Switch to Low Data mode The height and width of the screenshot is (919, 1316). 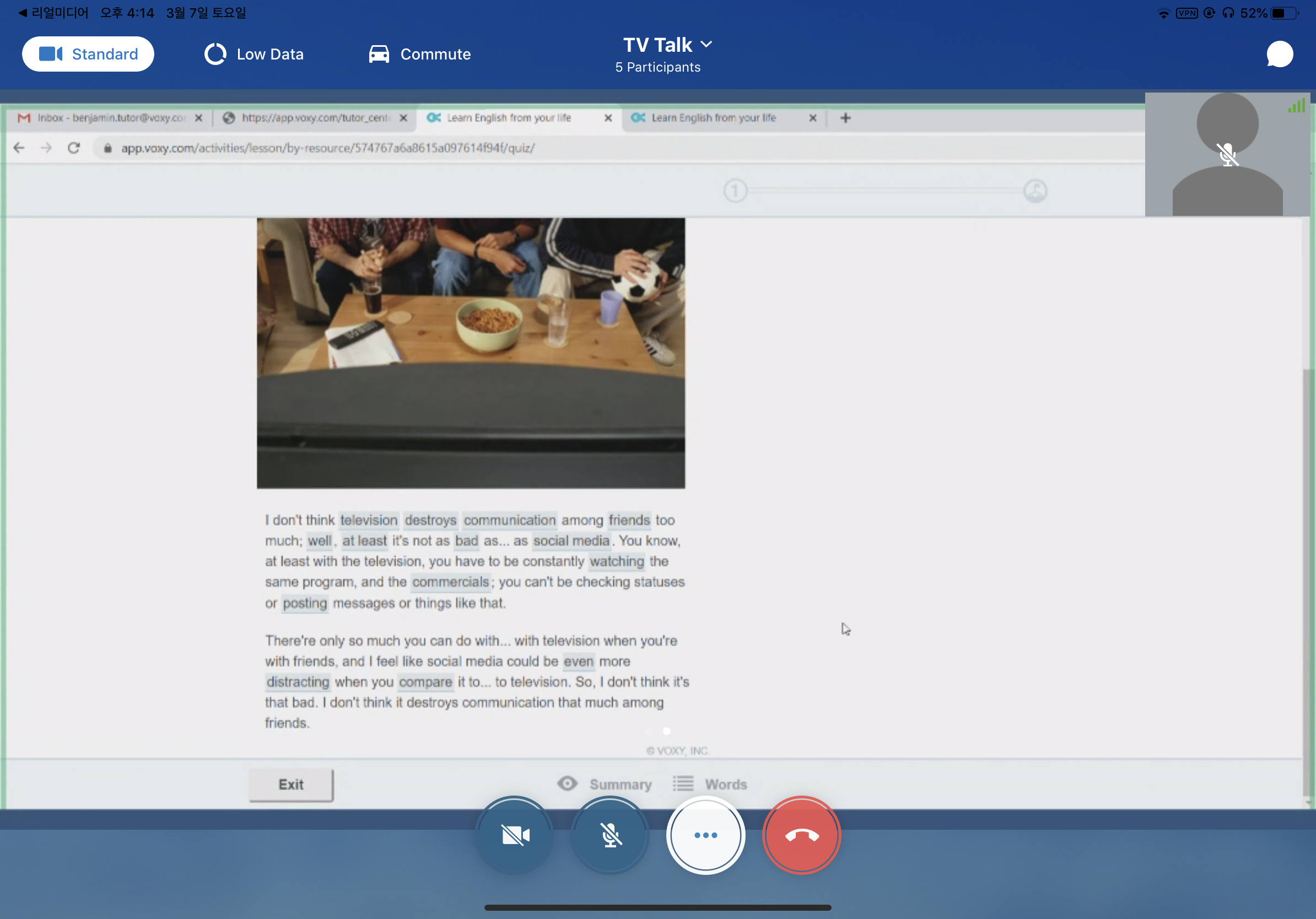[x=254, y=55]
